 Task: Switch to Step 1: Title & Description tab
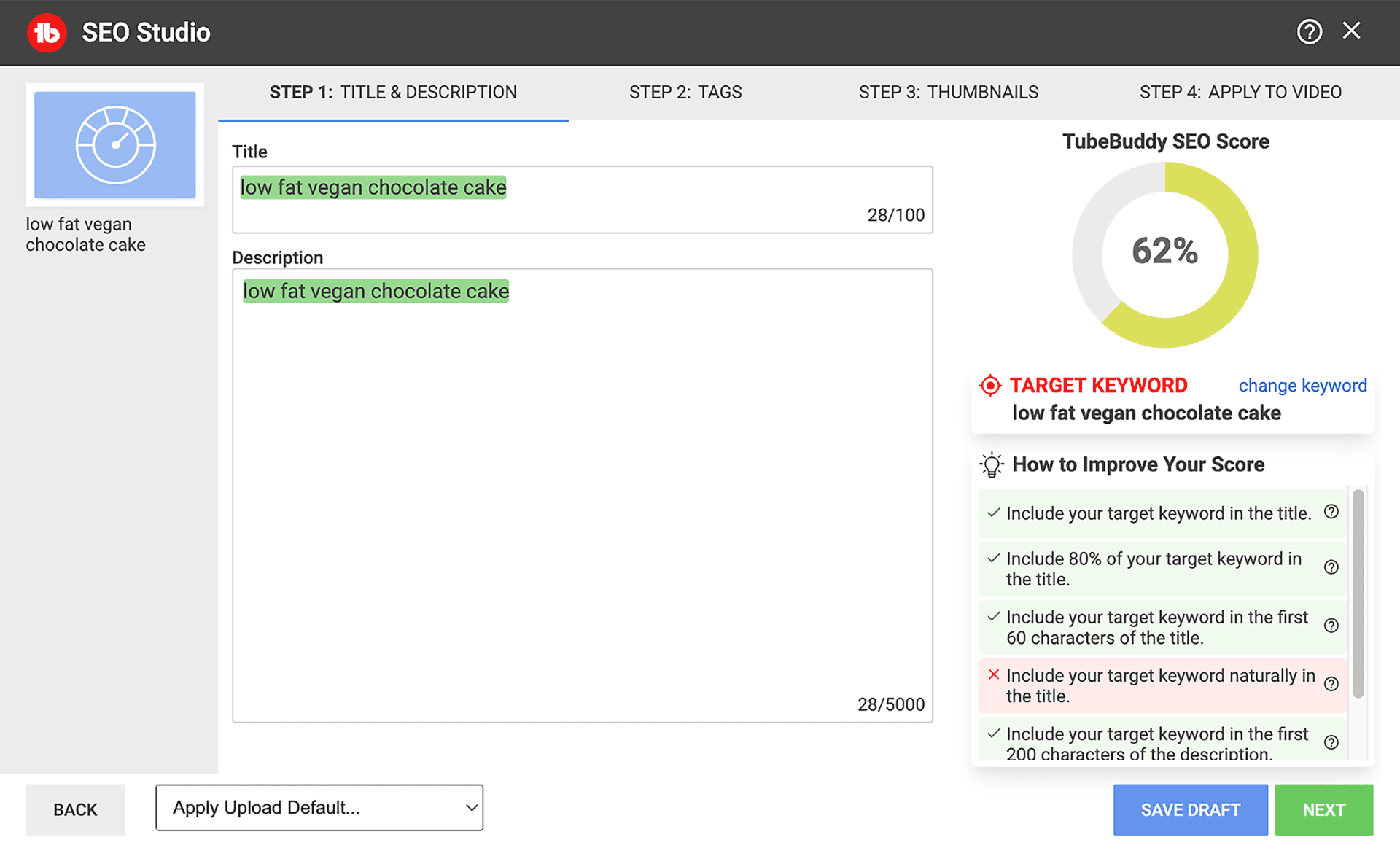coord(393,93)
